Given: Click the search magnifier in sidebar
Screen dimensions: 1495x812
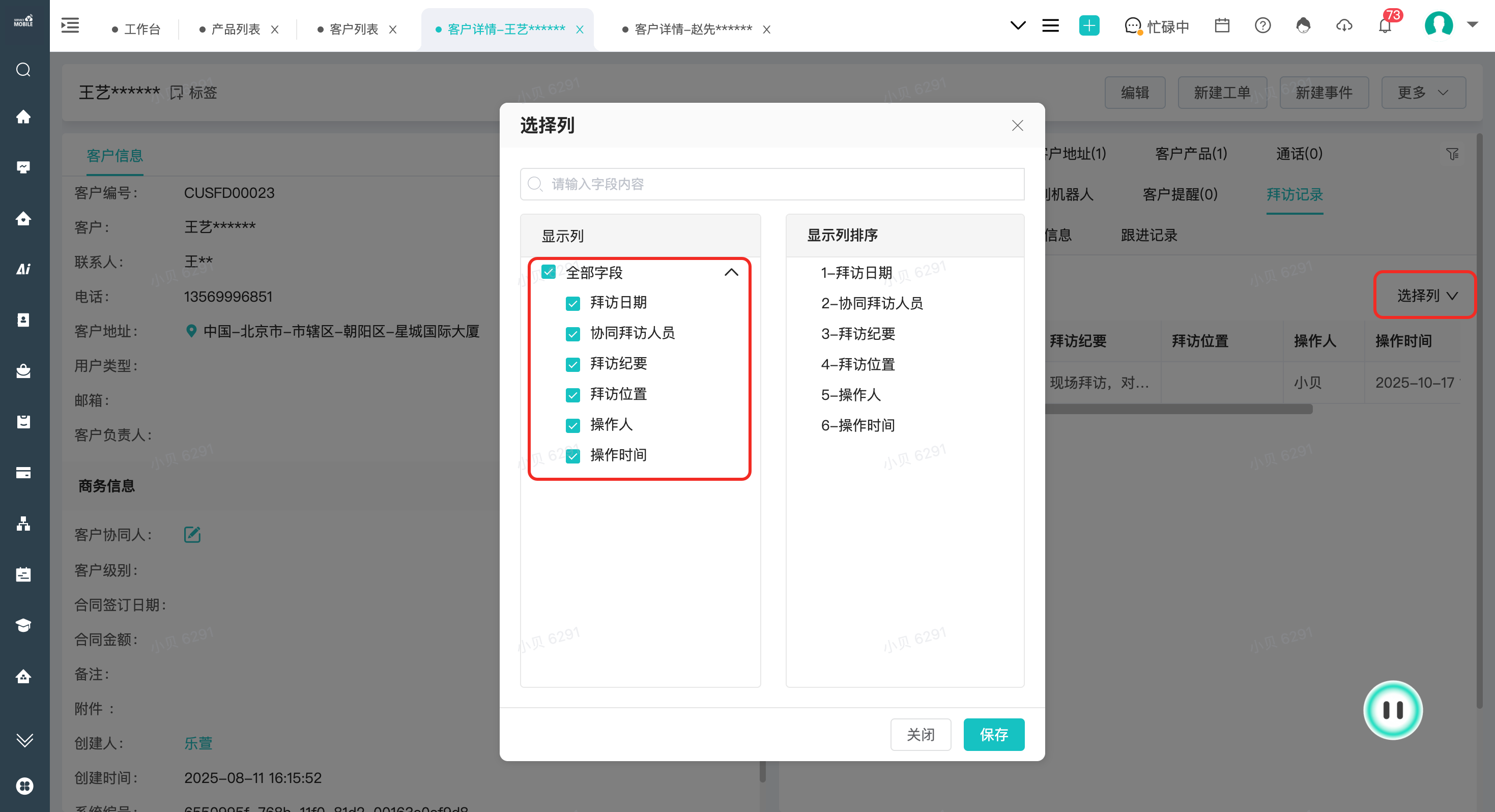Looking at the screenshot, I should pos(23,70).
